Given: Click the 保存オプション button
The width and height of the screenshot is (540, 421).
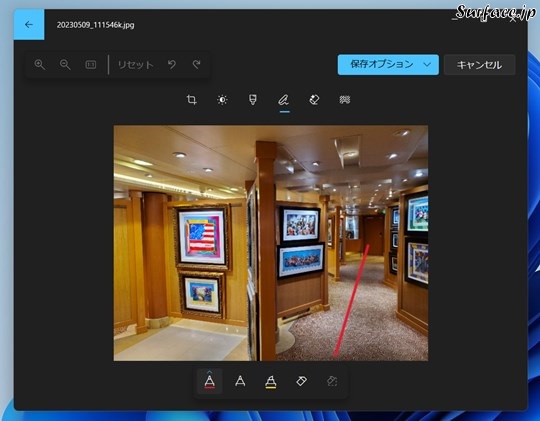Looking at the screenshot, I should point(388,64).
